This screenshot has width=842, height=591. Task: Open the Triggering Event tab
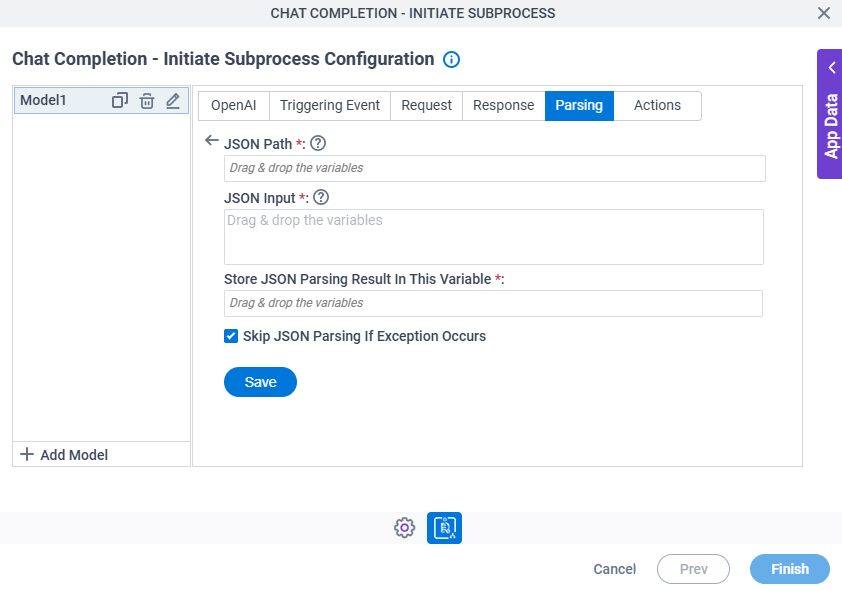coord(330,105)
